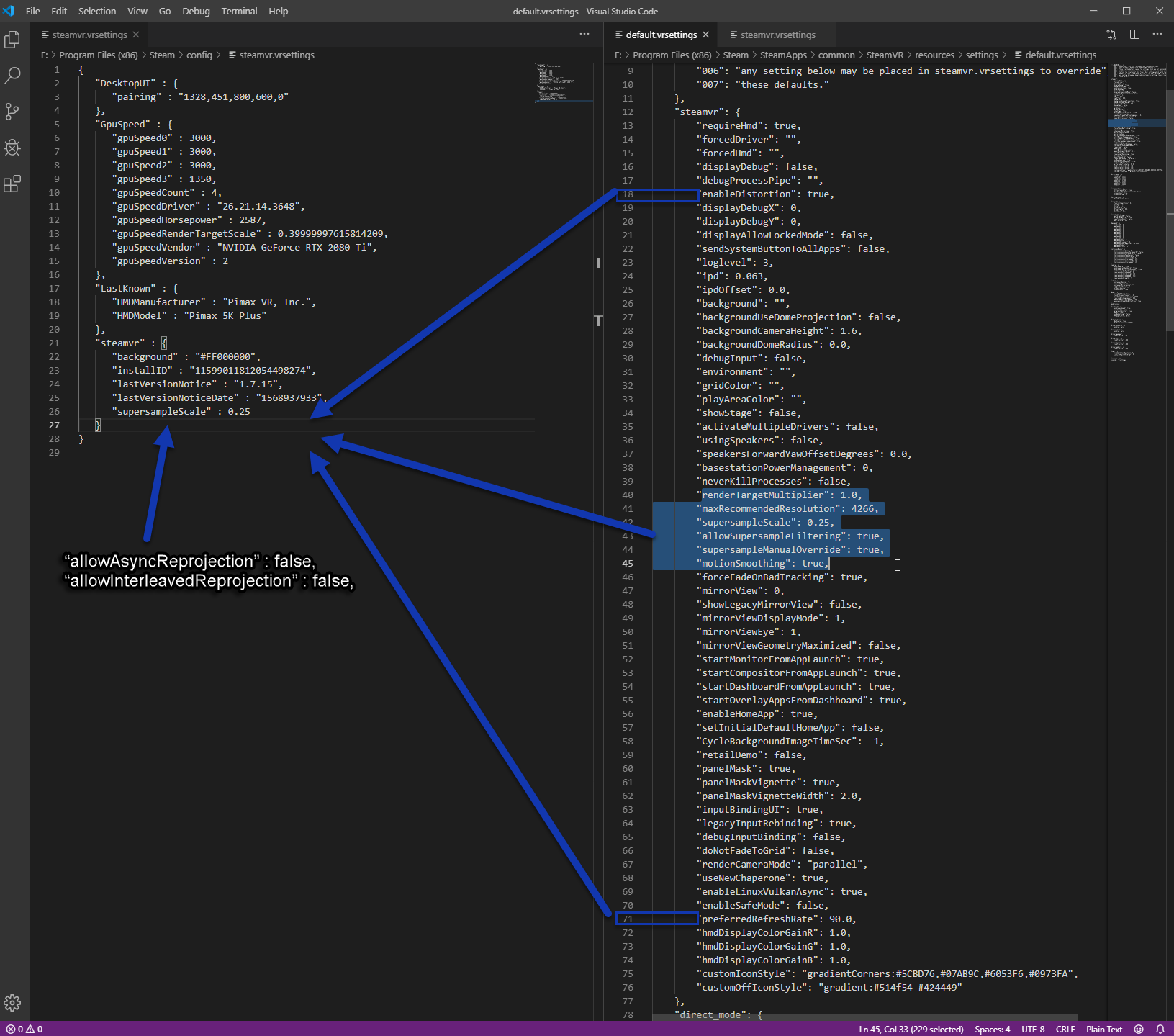Click "motionSmoothing": true line
The image size is (1174, 1036).
[x=763, y=563]
